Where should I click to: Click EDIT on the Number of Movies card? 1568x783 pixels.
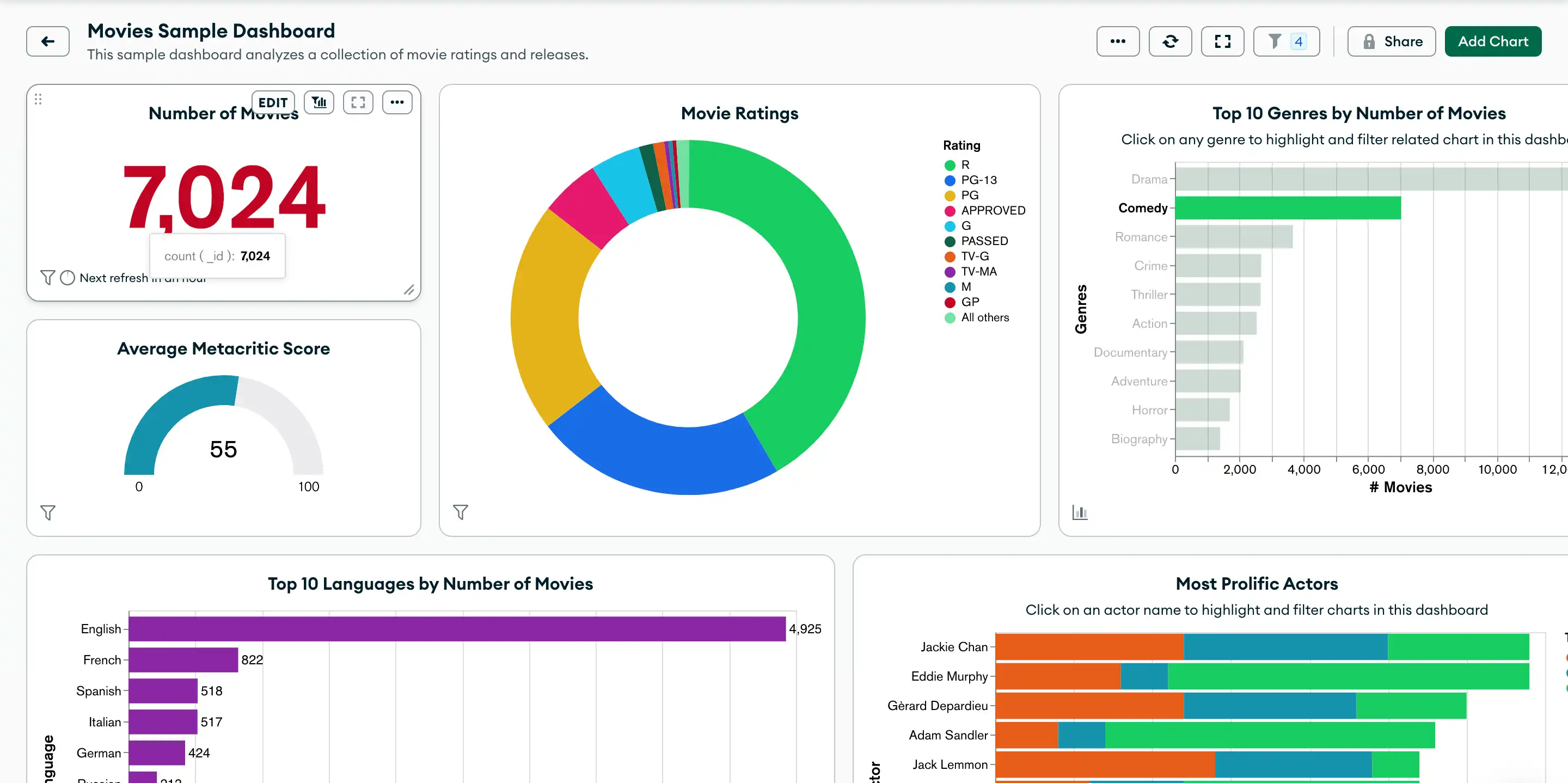point(272,102)
